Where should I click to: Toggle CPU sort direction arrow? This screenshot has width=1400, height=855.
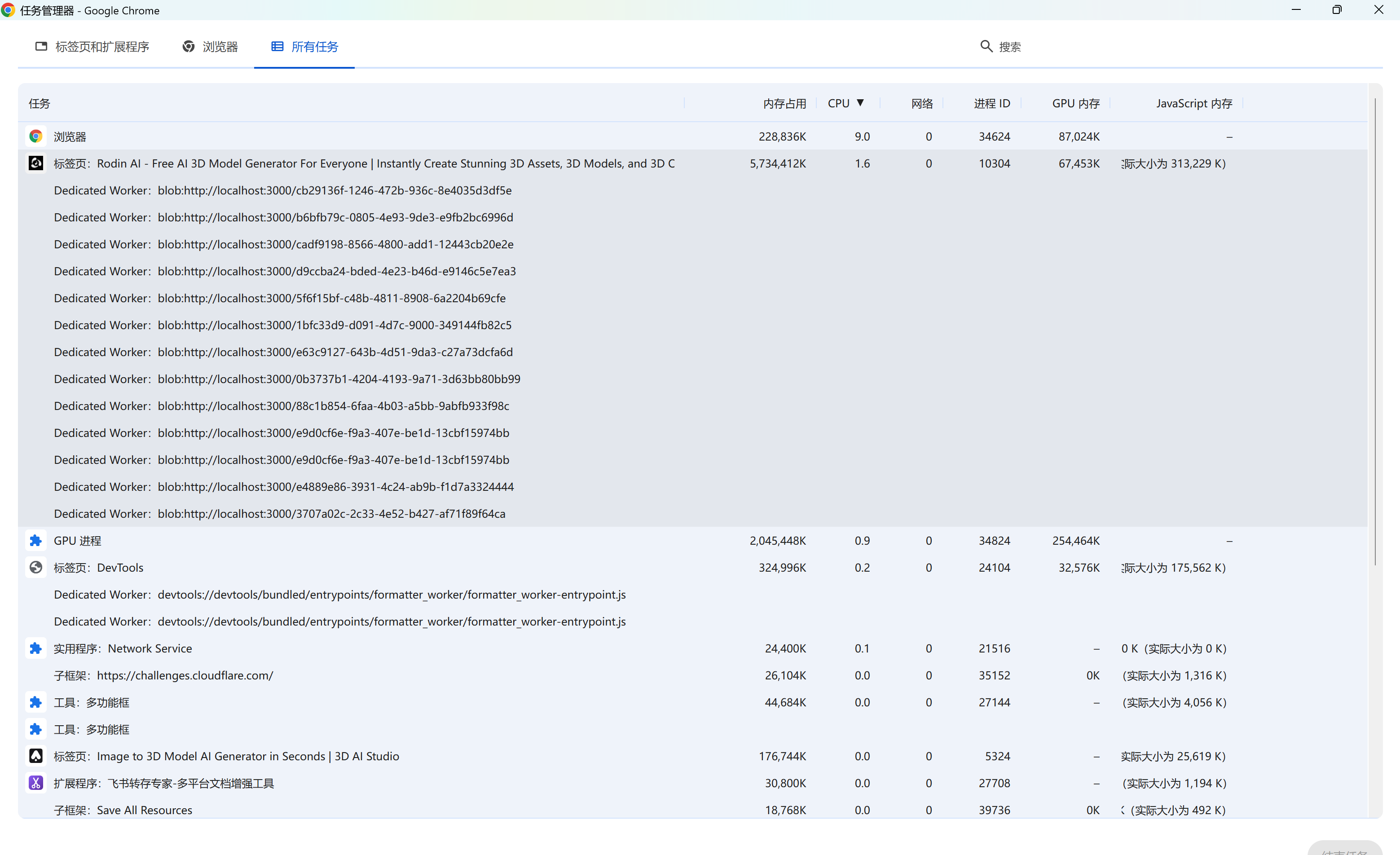tap(860, 103)
